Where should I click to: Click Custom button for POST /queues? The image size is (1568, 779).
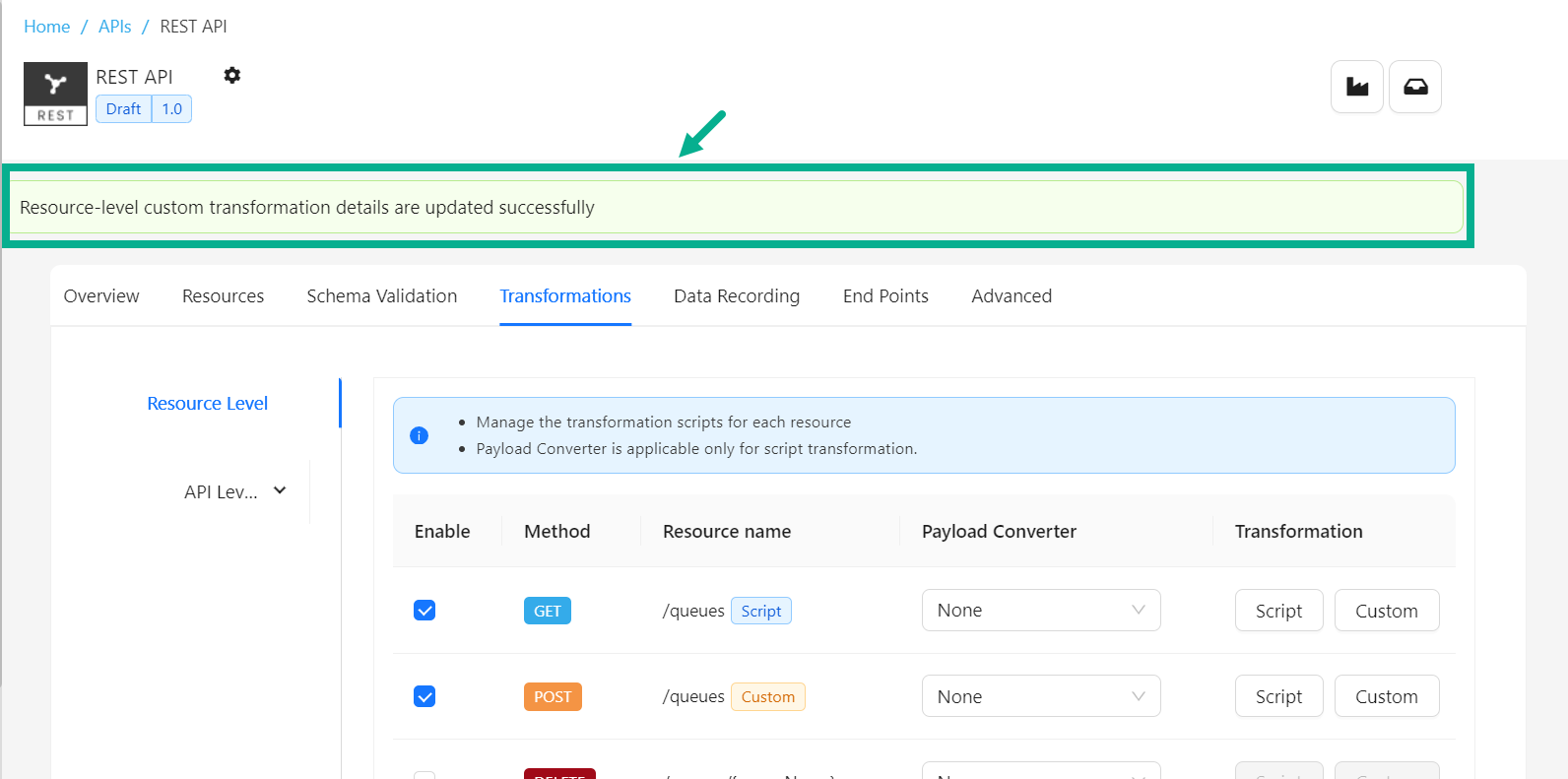coord(1386,696)
